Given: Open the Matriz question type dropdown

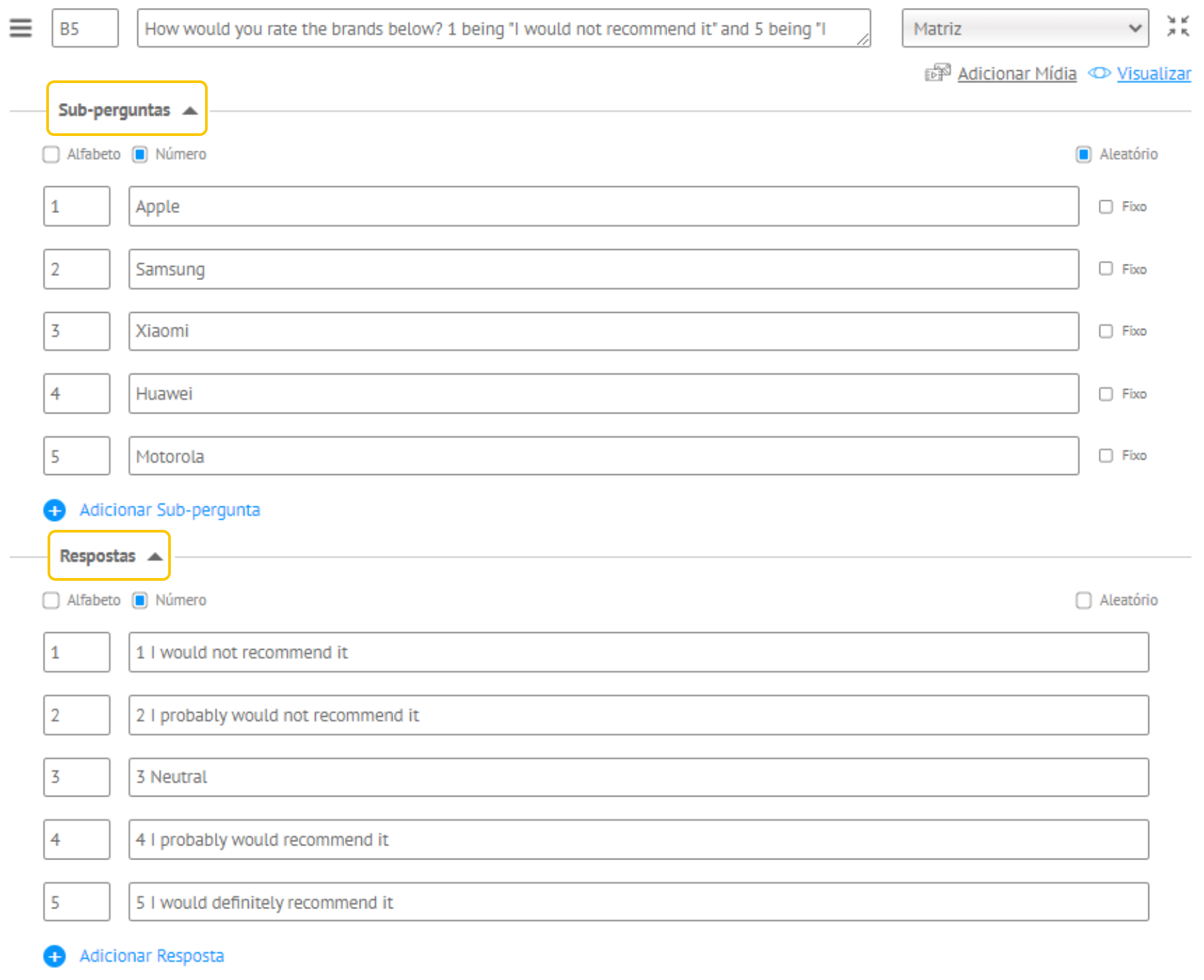Looking at the screenshot, I should tap(1025, 28).
